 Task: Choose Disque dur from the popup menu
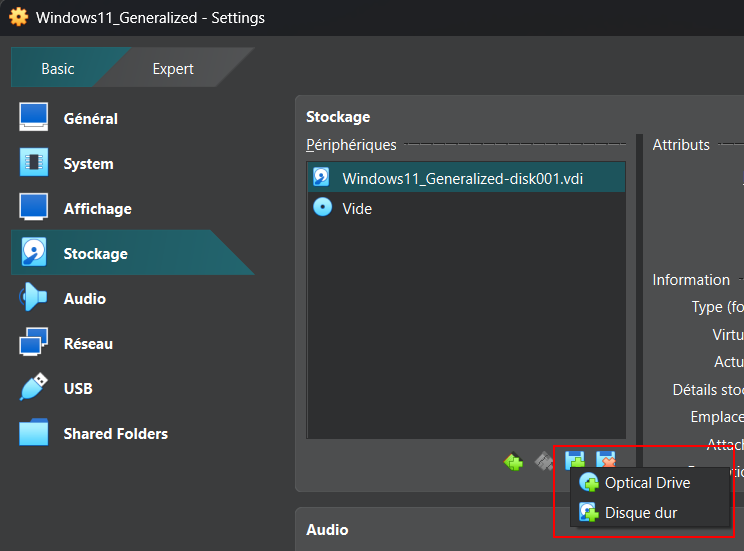[650, 513]
